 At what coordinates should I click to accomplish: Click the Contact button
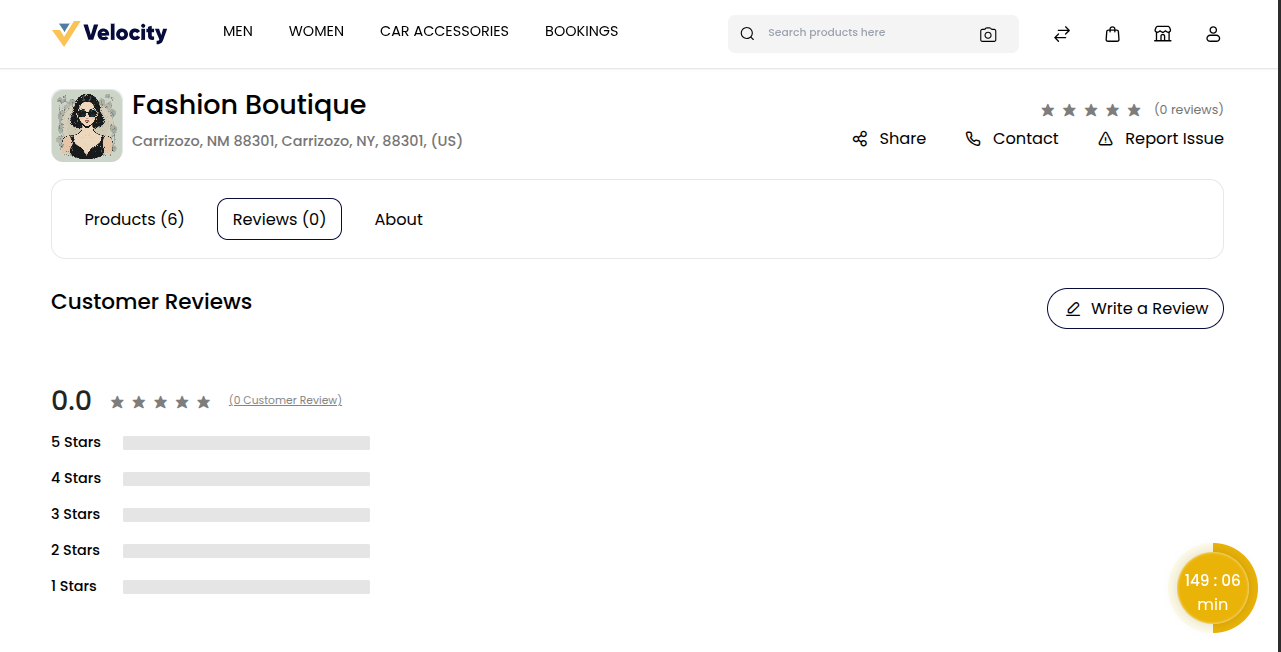[x=1011, y=139]
